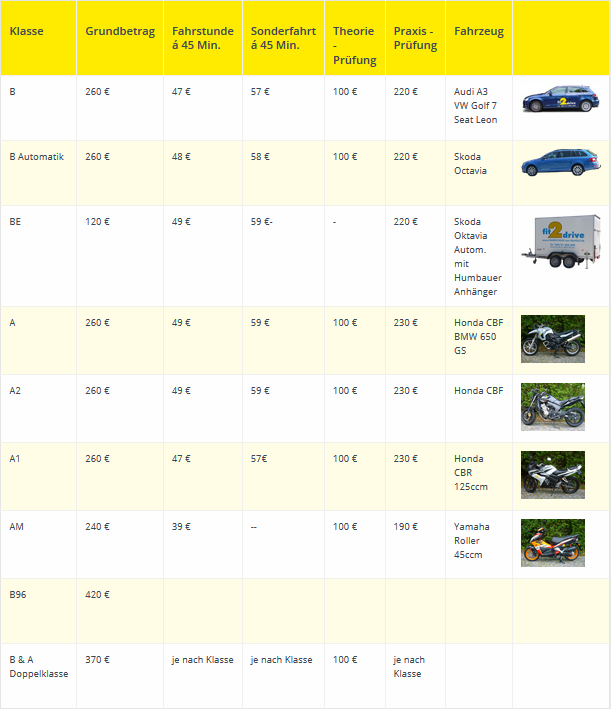Click the class A2 Honda CBF motorcycle picture
The width and height of the screenshot is (611, 709).
point(553,406)
